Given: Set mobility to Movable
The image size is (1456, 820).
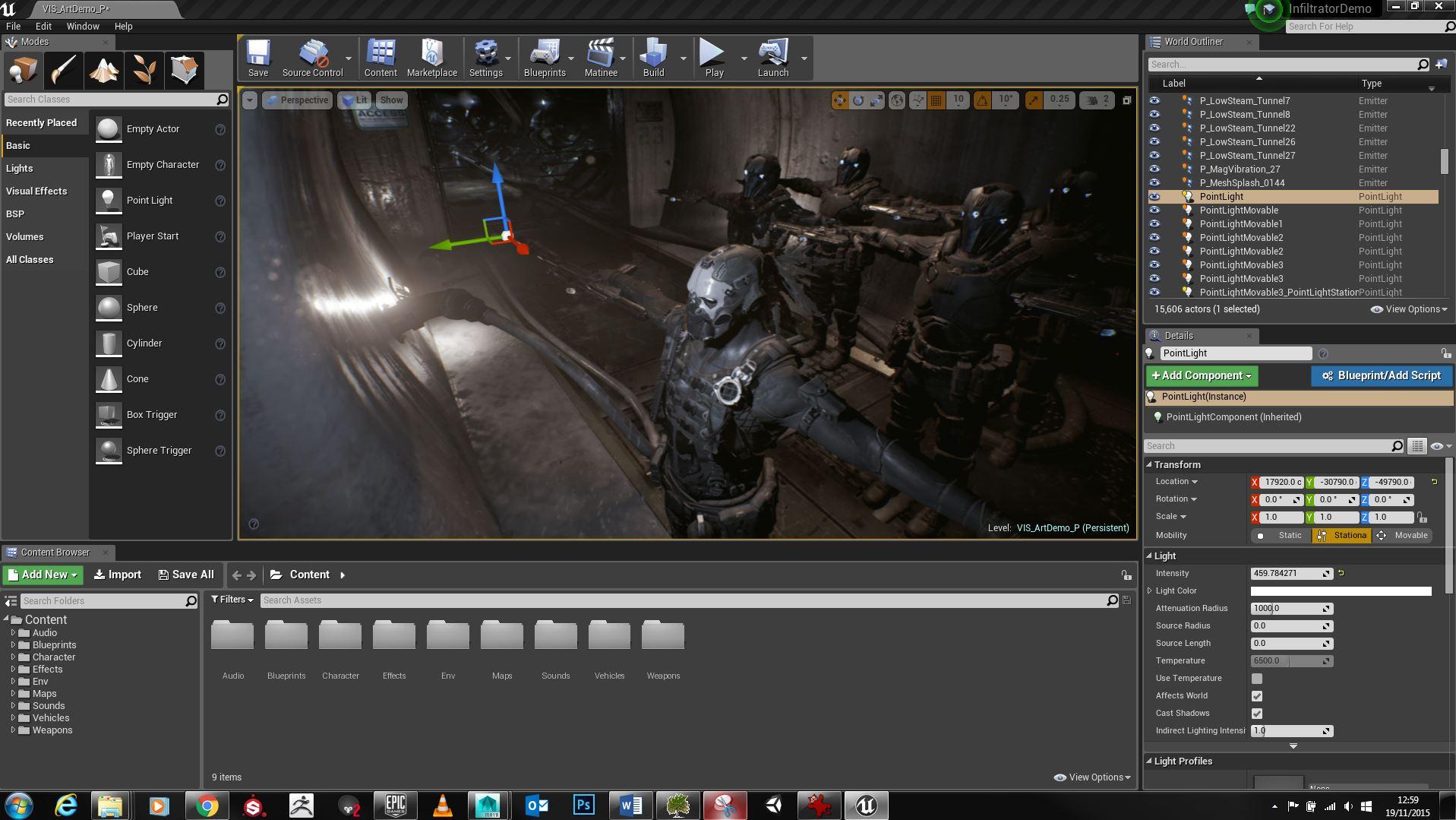Looking at the screenshot, I should [x=1402, y=536].
